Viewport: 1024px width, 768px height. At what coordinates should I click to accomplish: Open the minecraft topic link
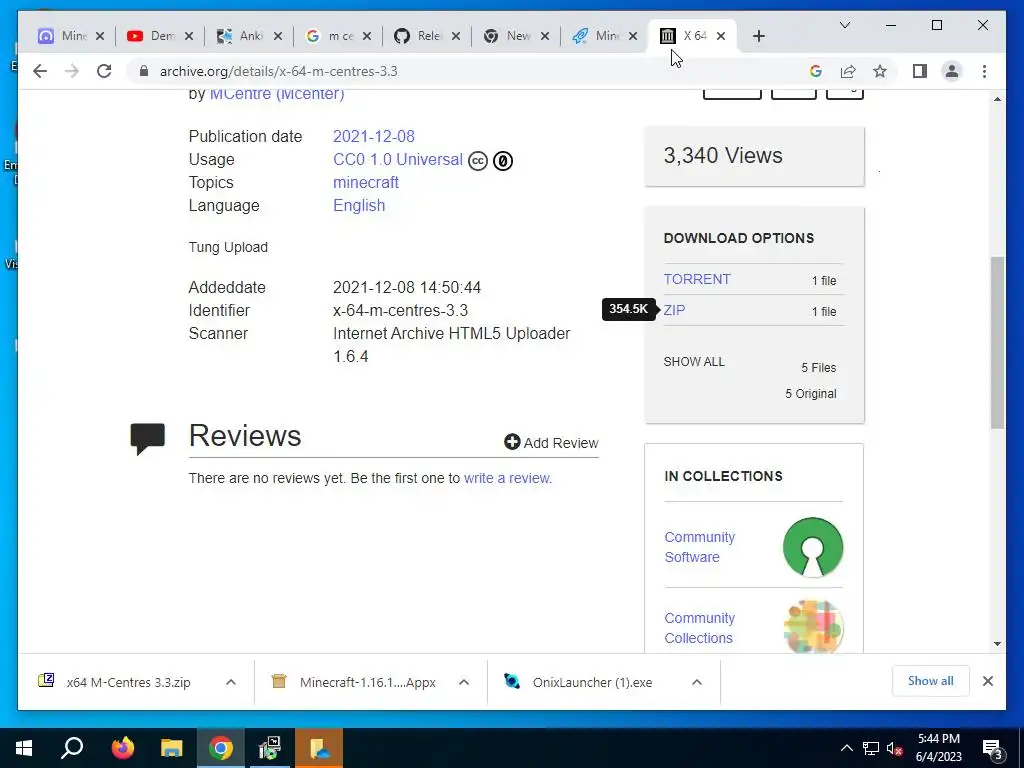click(366, 182)
